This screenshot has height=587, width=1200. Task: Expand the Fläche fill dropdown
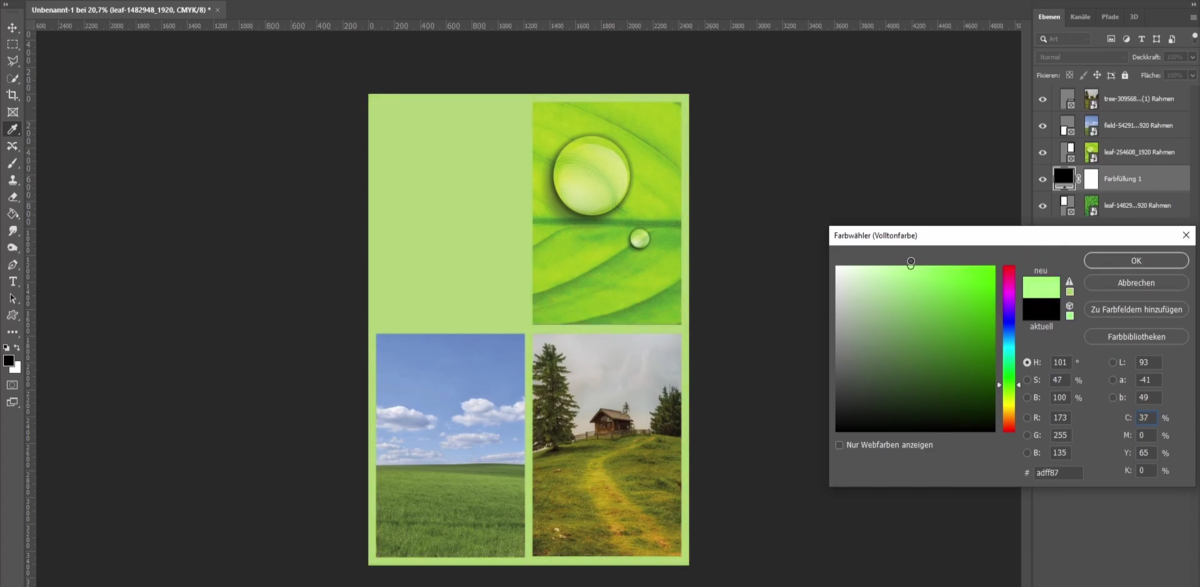coord(1192,75)
